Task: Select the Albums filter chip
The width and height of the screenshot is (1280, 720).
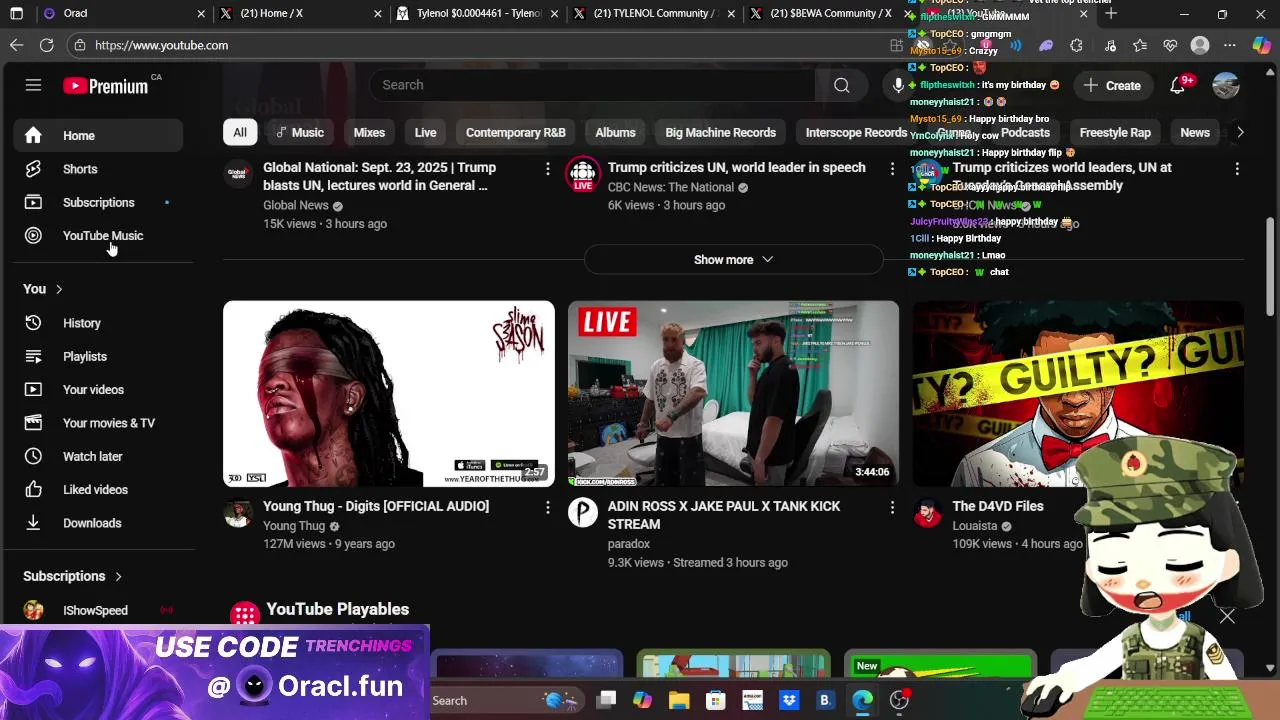Action: 615,132
